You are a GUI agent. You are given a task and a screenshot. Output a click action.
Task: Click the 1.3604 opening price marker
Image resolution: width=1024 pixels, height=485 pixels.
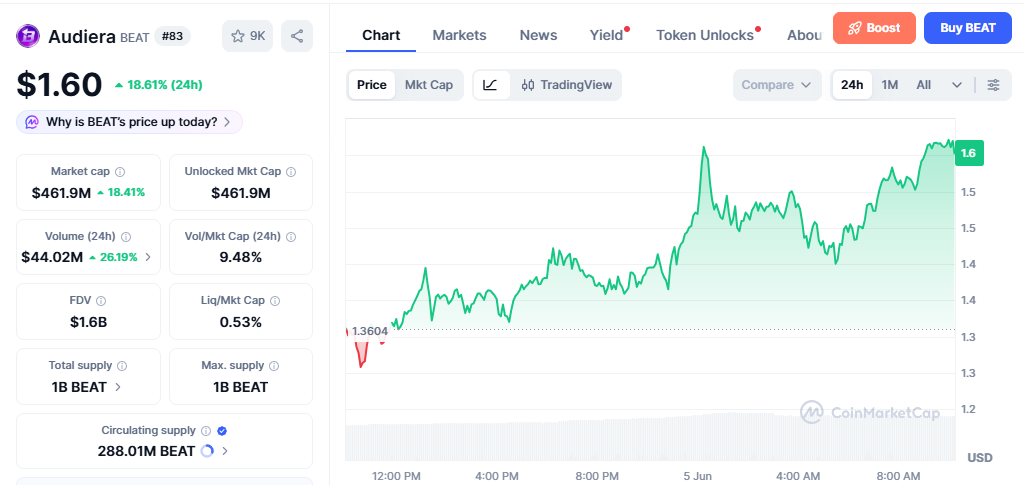point(370,331)
